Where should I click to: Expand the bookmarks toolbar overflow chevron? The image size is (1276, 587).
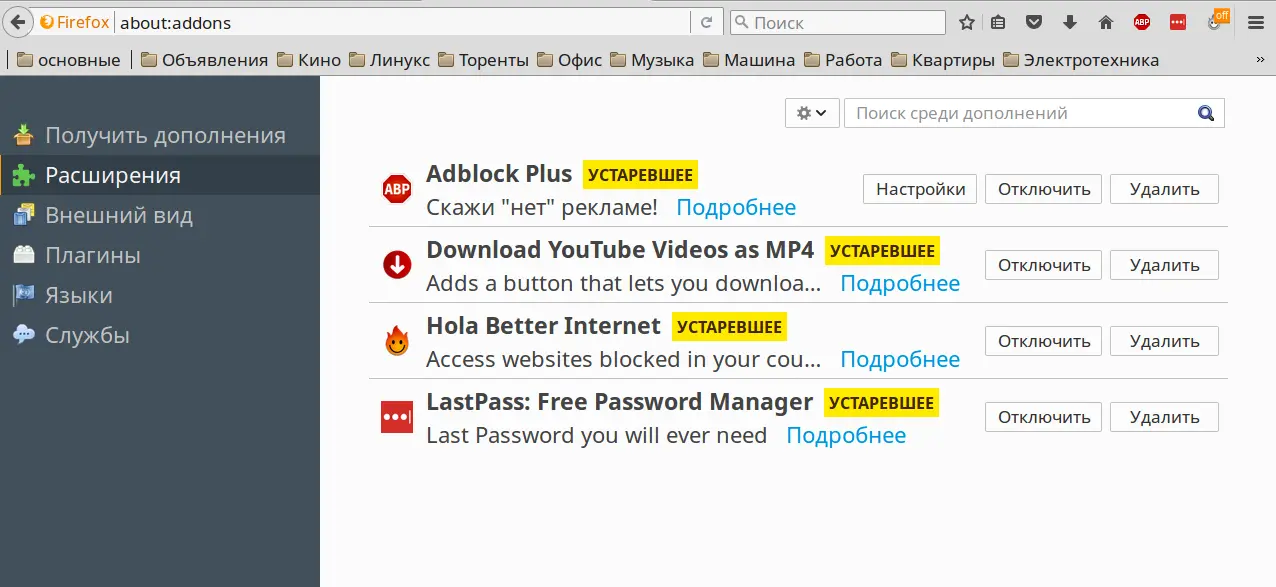(x=1260, y=60)
